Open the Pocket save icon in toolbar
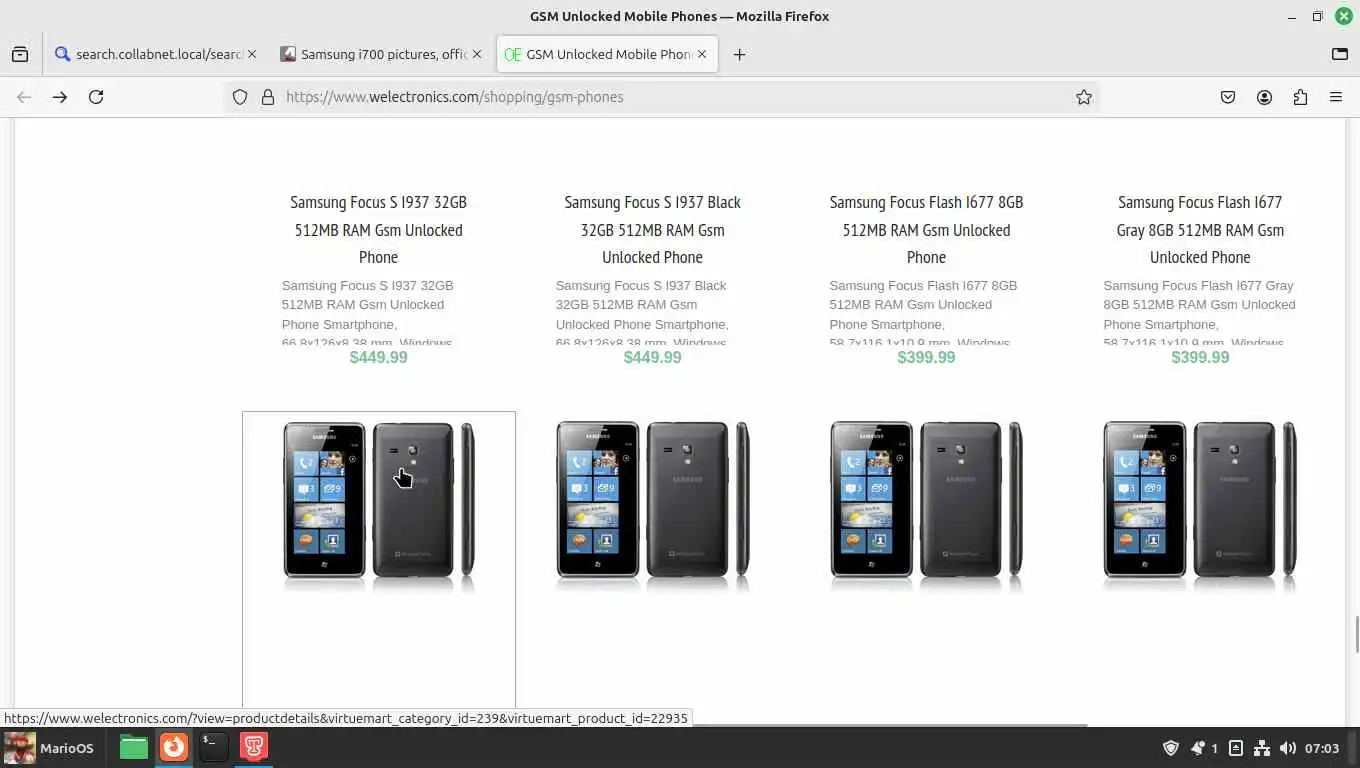1360x768 pixels. pyautogui.click(x=1228, y=97)
